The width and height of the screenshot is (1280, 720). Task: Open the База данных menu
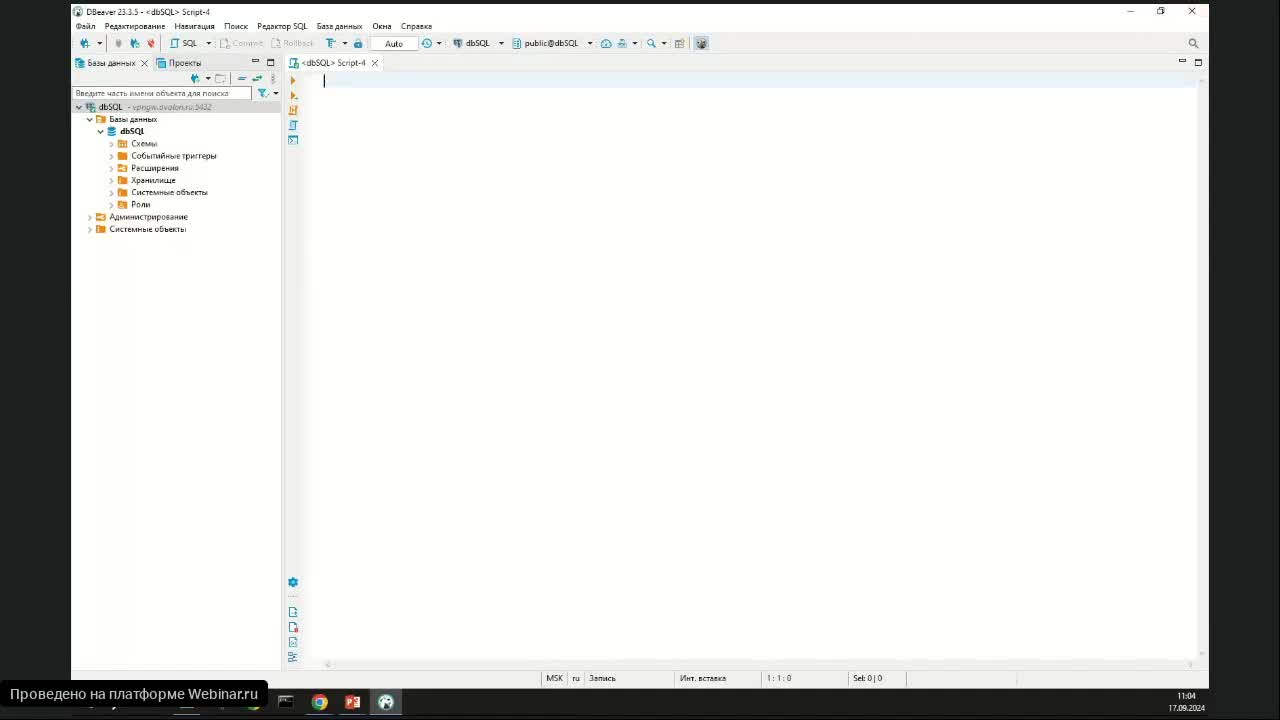(339, 26)
